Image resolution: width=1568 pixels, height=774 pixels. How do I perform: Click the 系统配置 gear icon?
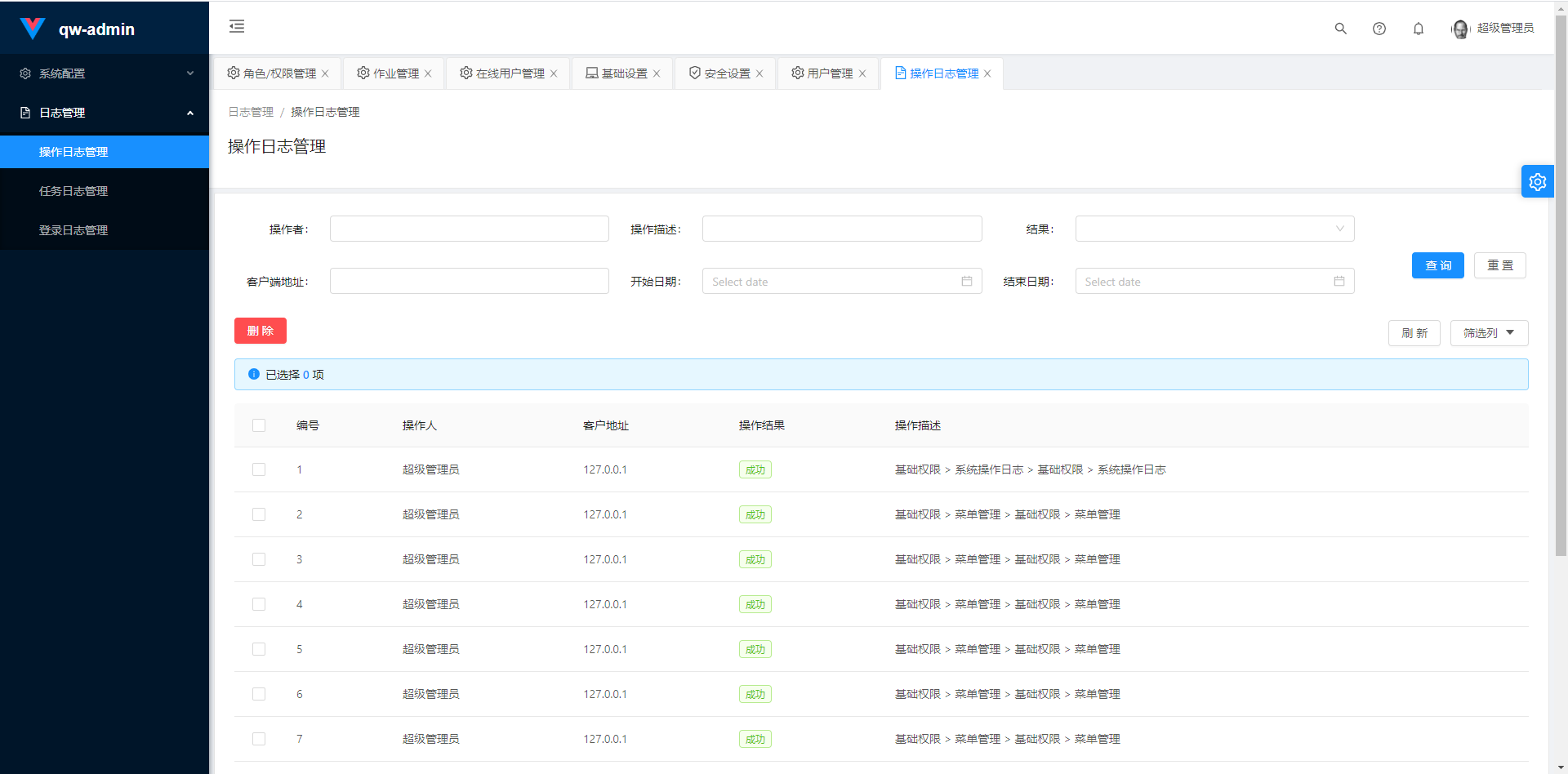pyautogui.click(x=25, y=73)
